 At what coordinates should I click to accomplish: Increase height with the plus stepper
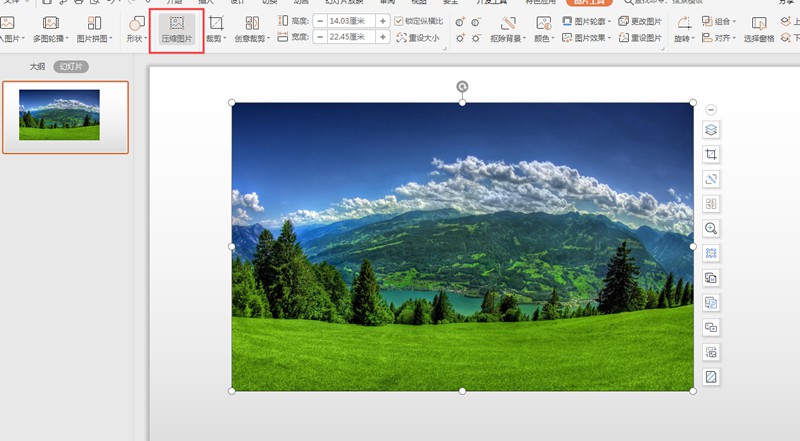[383, 21]
